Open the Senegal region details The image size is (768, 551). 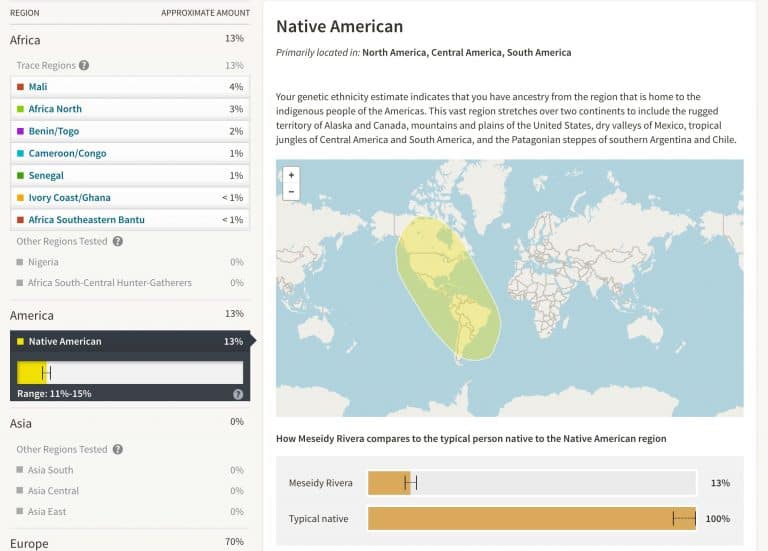point(130,175)
